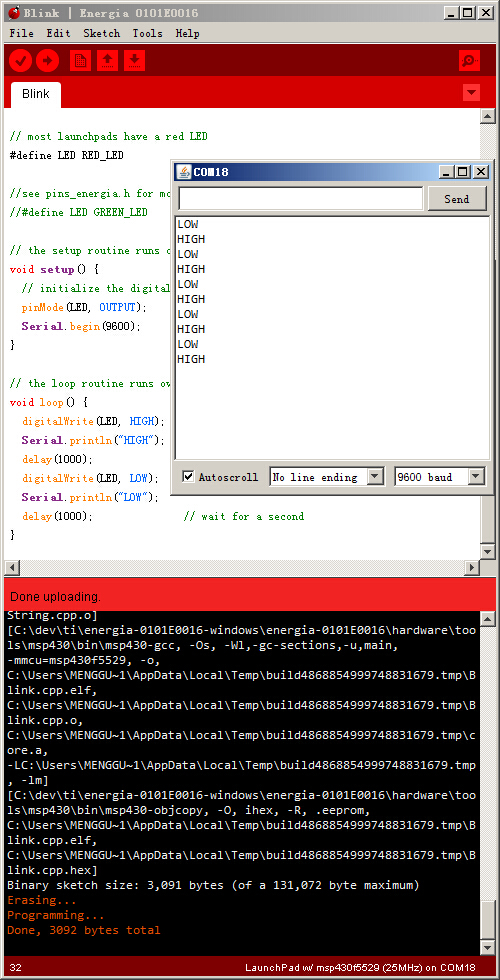Click the "digitalWrite(LED, LOW);" line
Image resolution: width=500 pixels, height=980 pixels.
(90, 478)
